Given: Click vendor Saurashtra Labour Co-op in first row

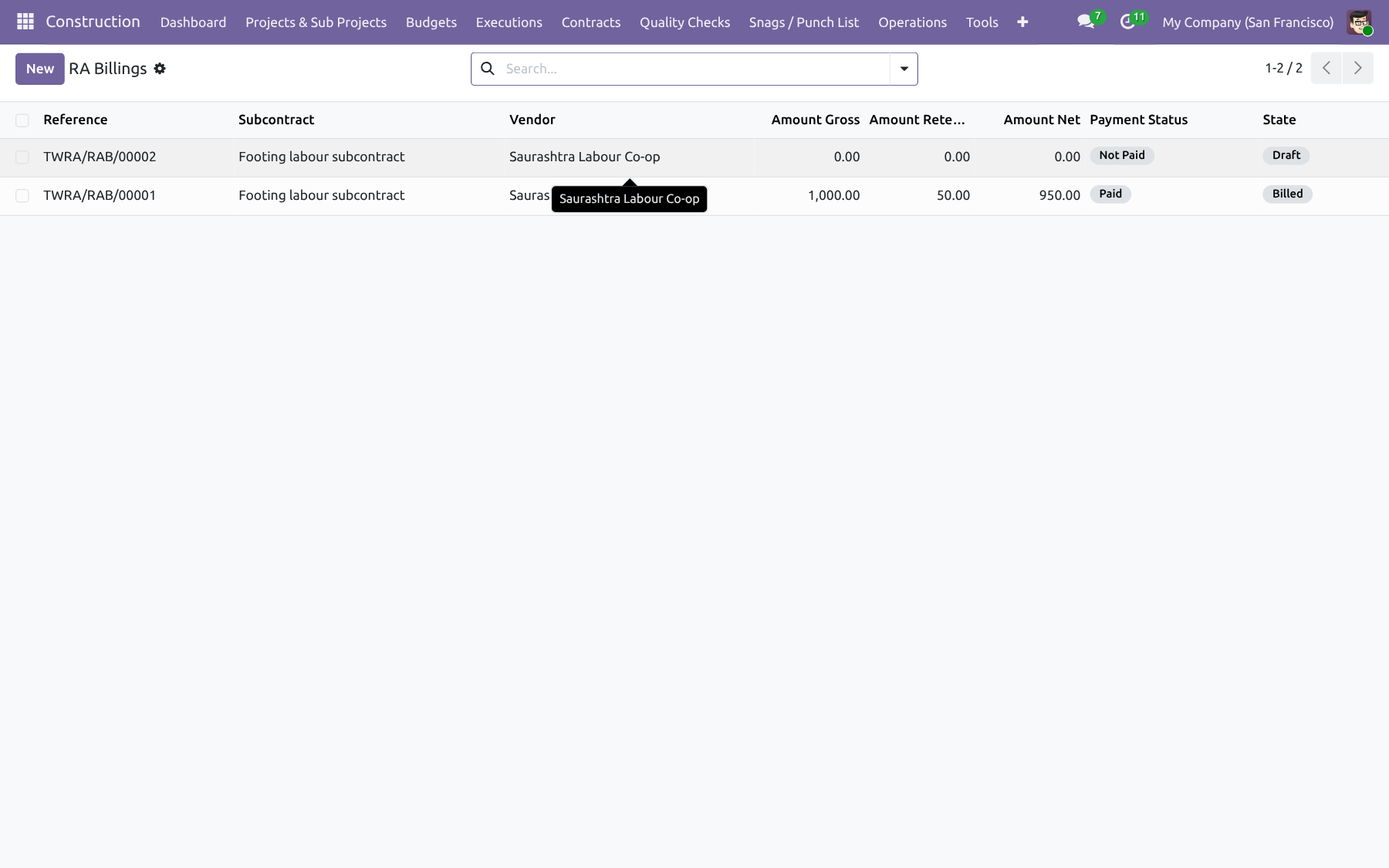Looking at the screenshot, I should 585,157.
